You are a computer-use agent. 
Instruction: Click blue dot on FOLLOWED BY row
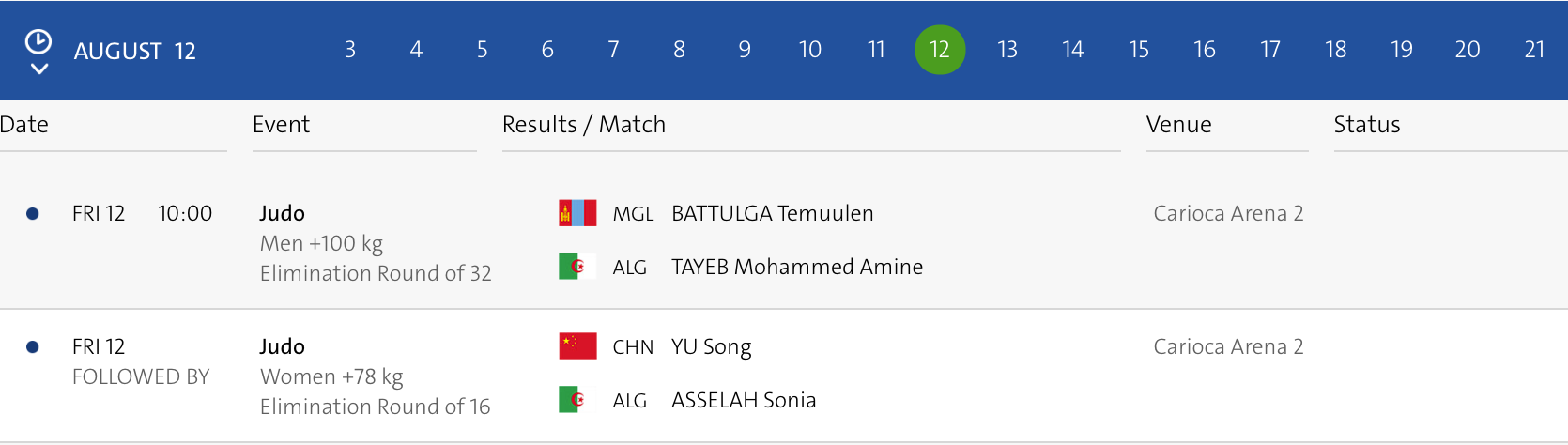tap(33, 347)
